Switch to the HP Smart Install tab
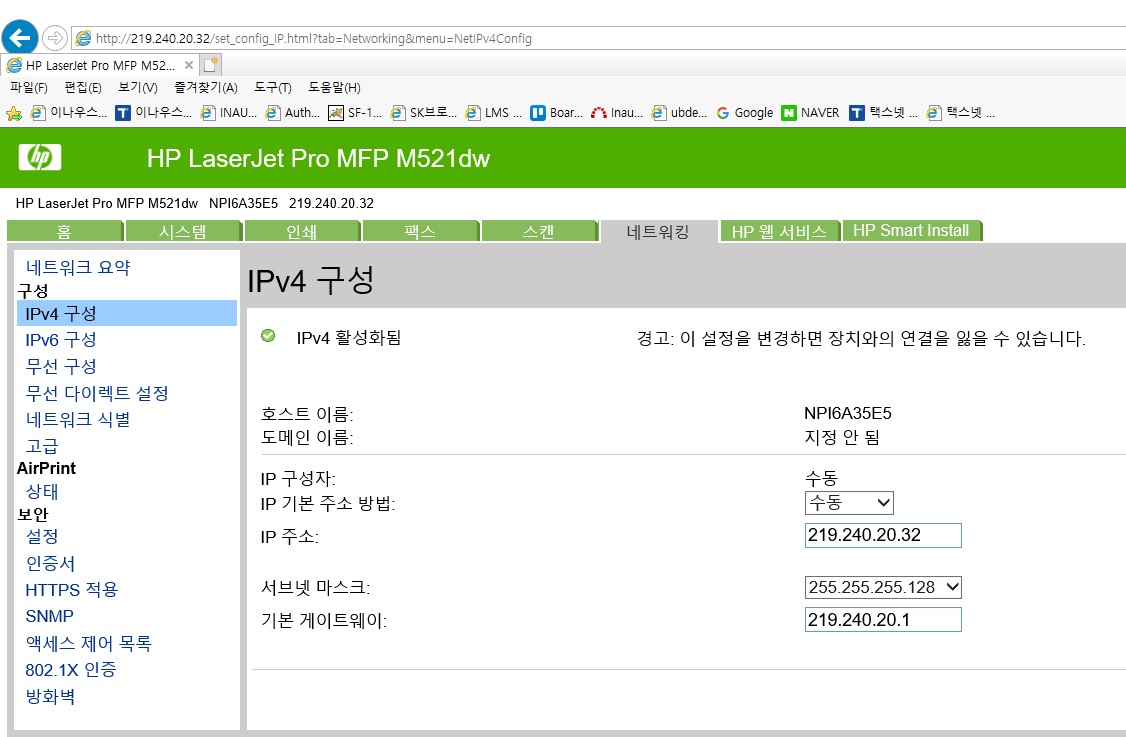1126x737 pixels. [x=911, y=231]
